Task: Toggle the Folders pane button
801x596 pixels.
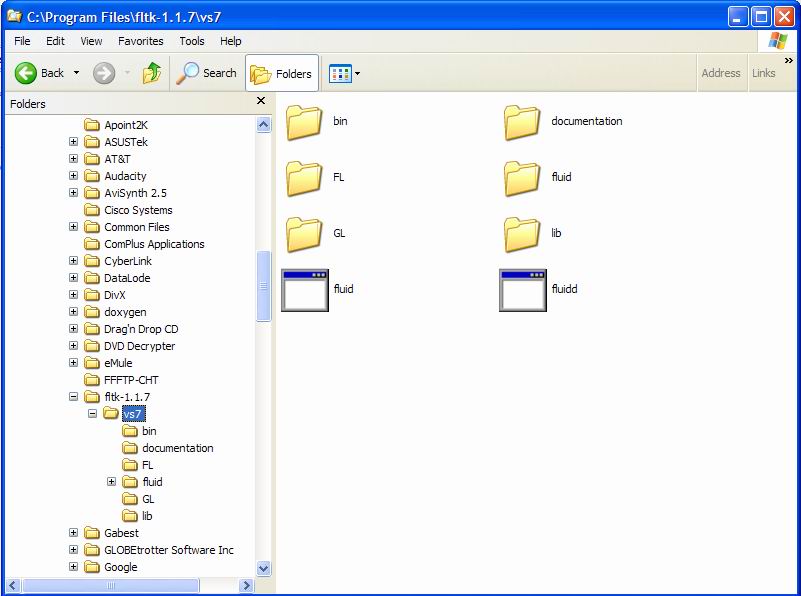Action: click(x=281, y=74)
